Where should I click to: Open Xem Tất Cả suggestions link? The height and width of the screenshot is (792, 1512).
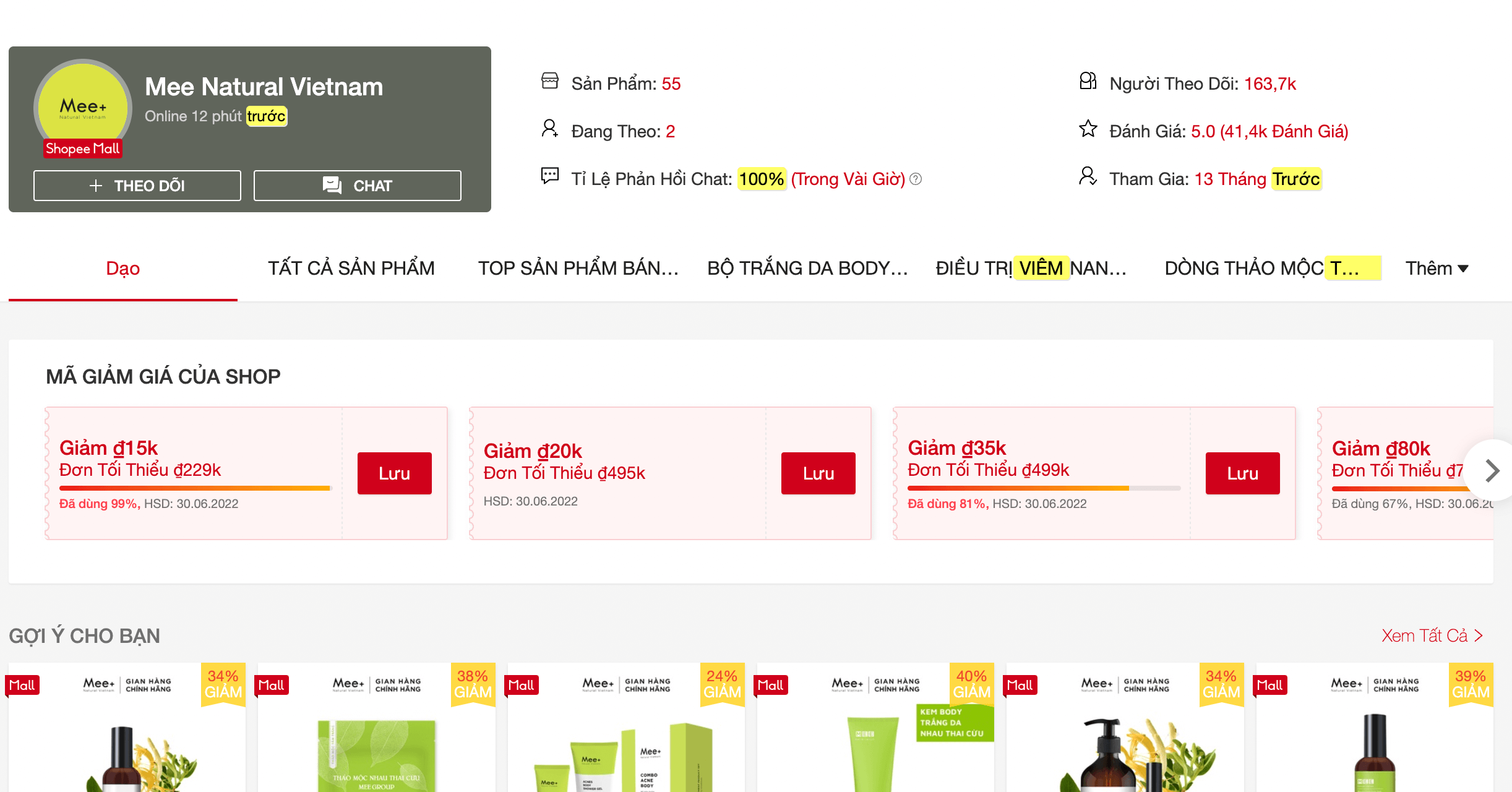point(1432,635)
